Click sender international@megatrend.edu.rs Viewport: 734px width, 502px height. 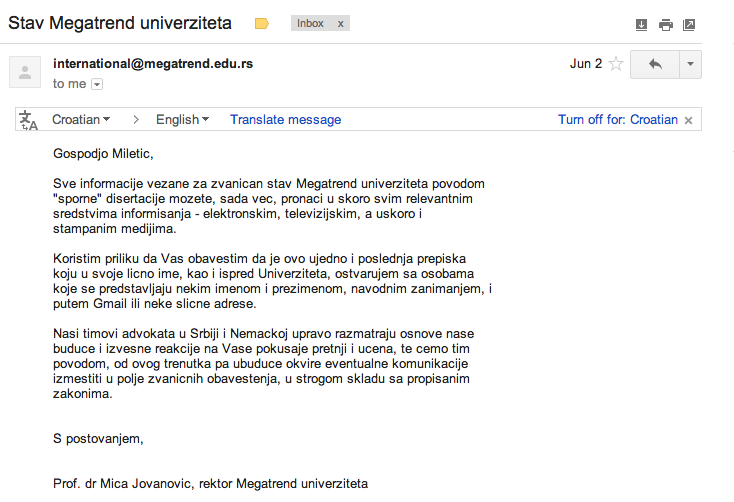click(x=153, y=63)
